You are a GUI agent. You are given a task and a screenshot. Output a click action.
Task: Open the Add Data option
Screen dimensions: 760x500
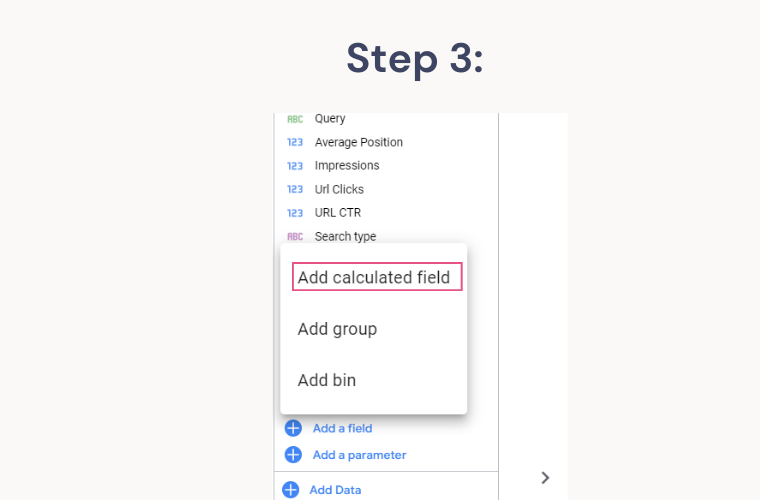click(335, 490)
